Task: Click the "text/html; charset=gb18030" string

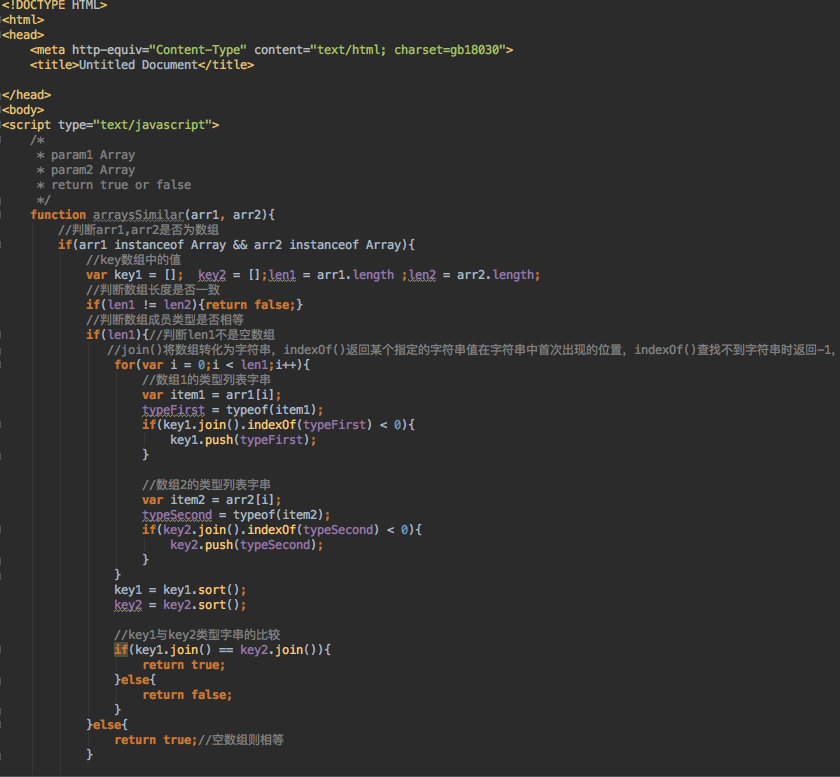Action: (408, 50)
